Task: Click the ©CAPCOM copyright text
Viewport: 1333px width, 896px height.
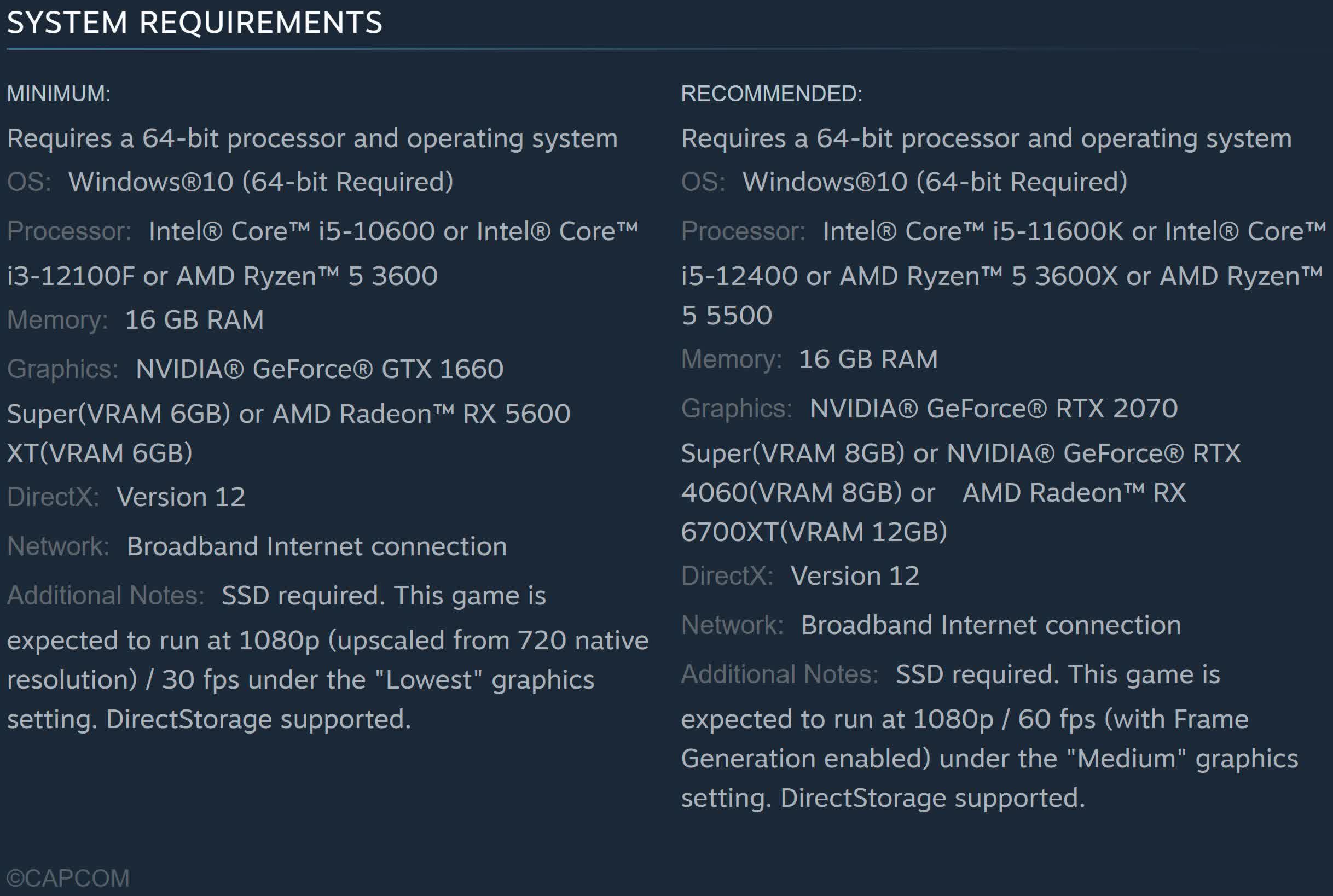Action: click(x=68, y=878)
